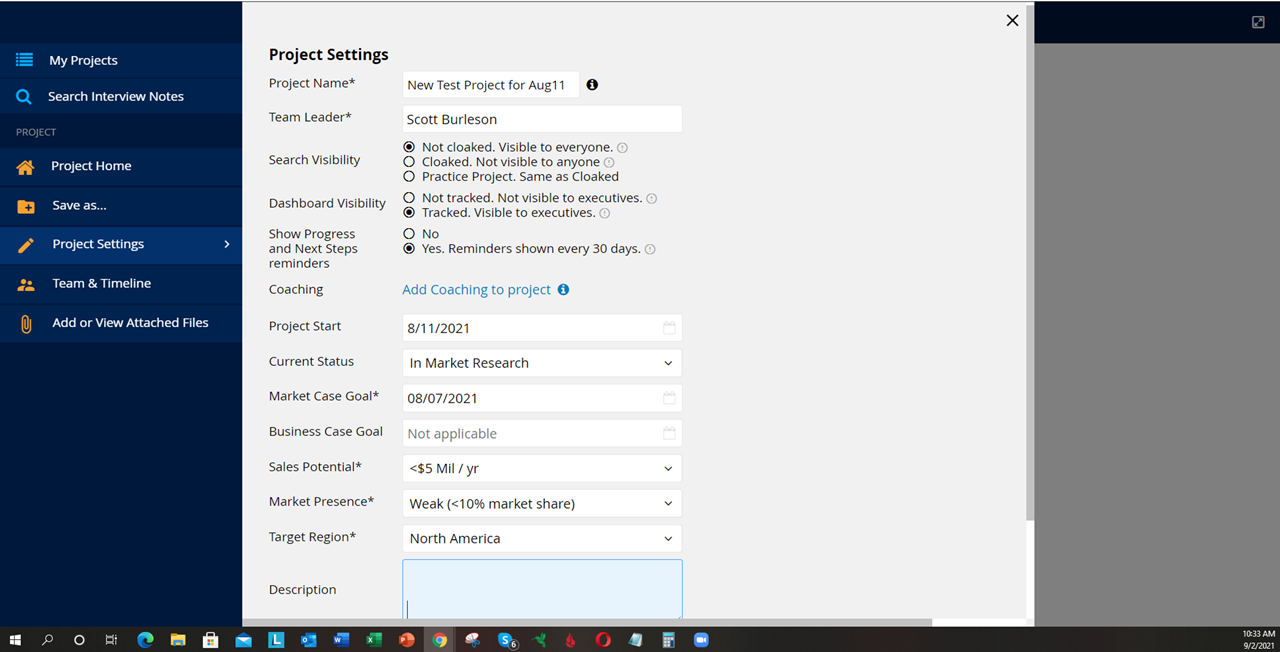
Task: Open the Sales Potential dropdown
Action: pos(542,468)
